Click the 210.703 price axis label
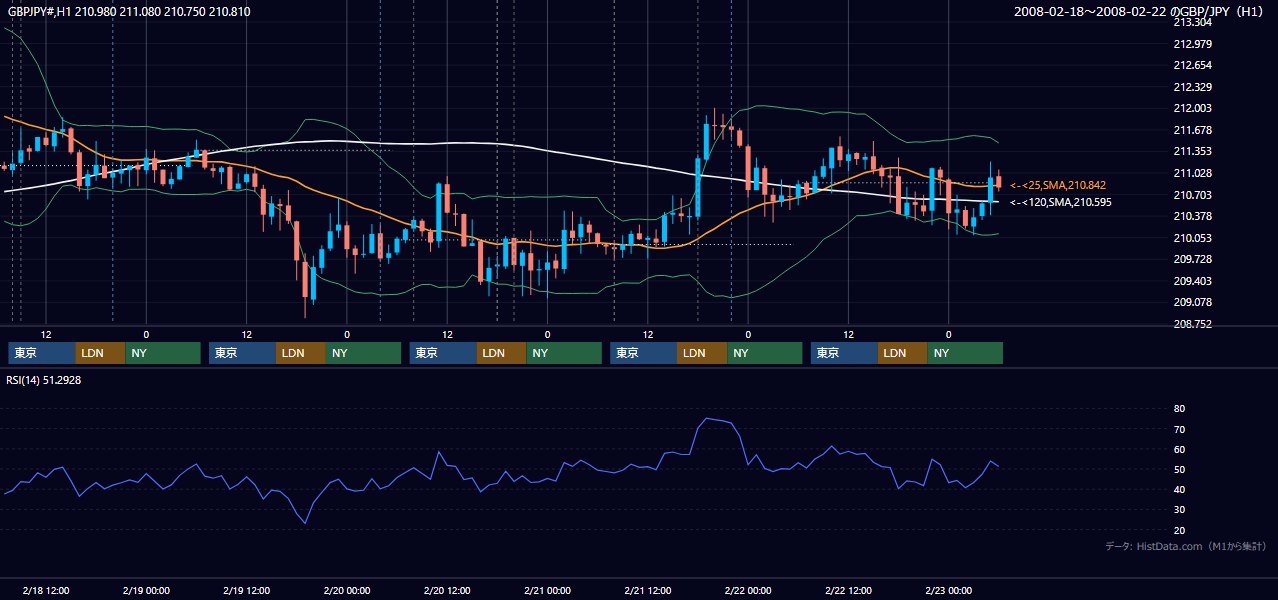 (x=1192, y=195)
